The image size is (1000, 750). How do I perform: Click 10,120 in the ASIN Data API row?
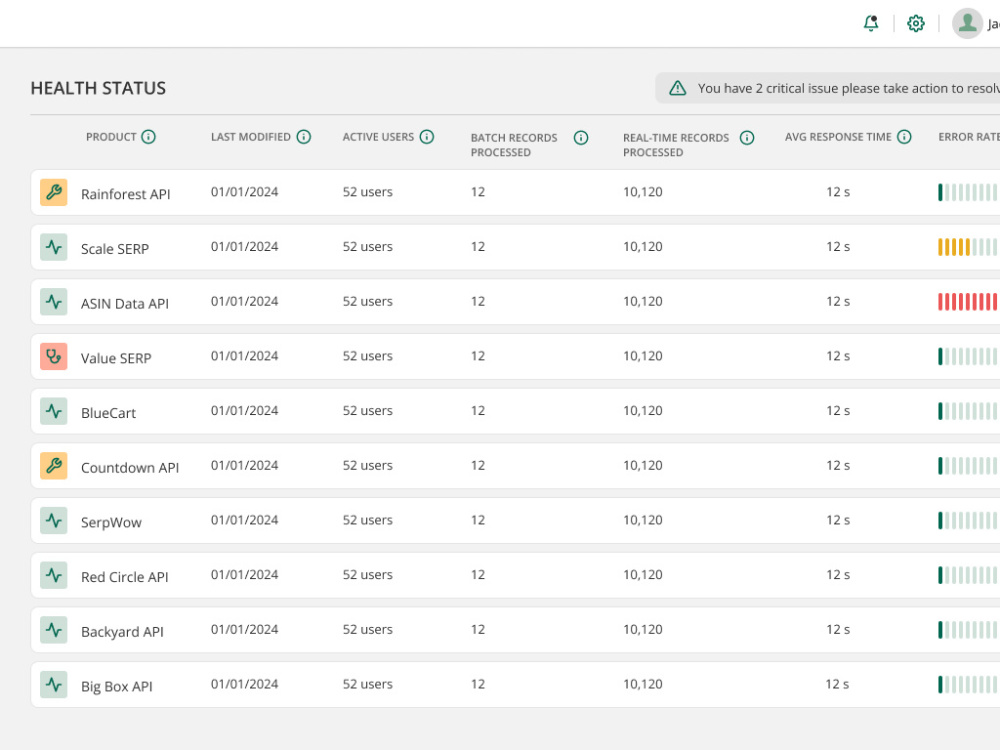pos(643,302)
